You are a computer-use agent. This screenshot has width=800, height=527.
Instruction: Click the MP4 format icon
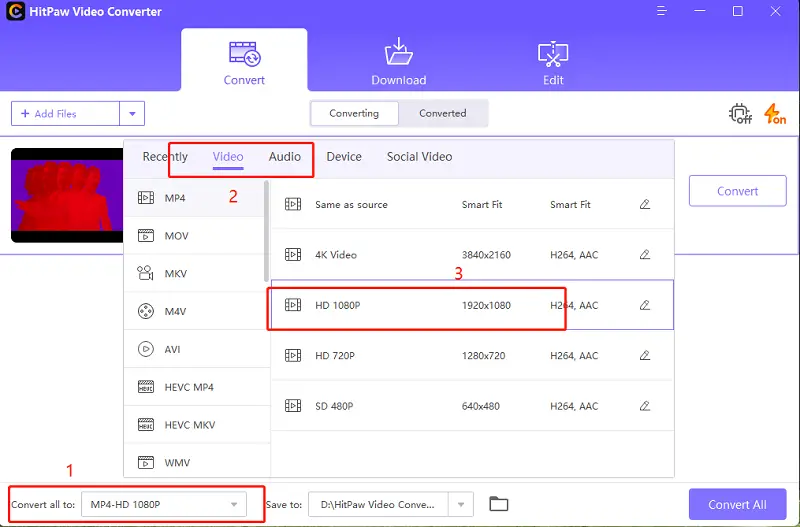[x=146, y=197]
